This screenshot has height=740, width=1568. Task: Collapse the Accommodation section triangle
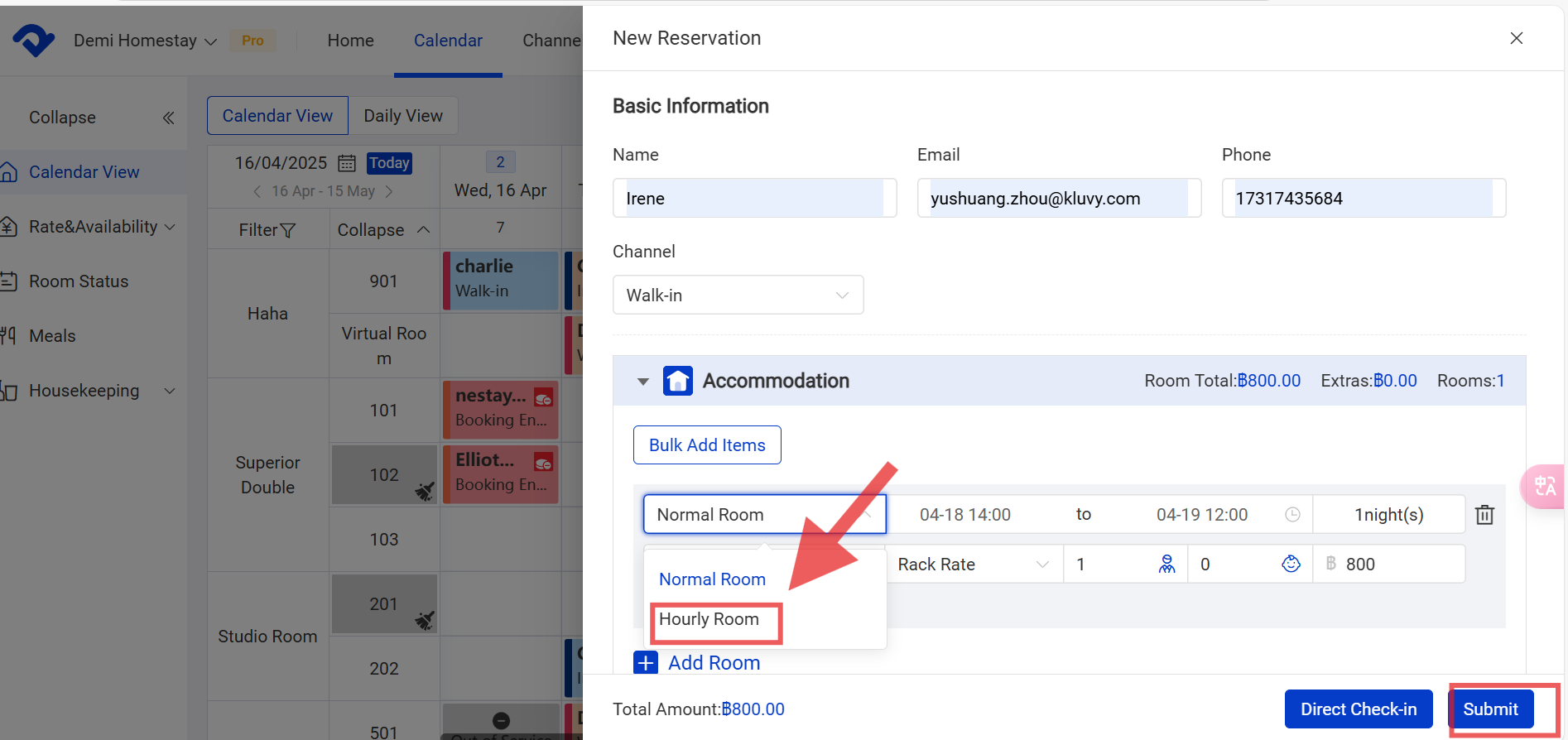pos(642,382)
